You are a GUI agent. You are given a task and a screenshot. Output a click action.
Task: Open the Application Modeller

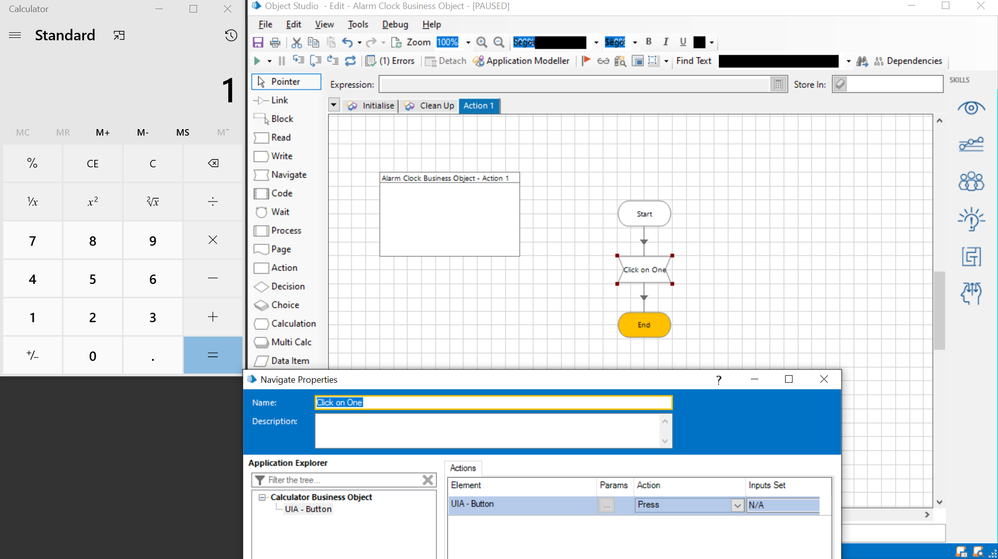[x=521, y=61]
